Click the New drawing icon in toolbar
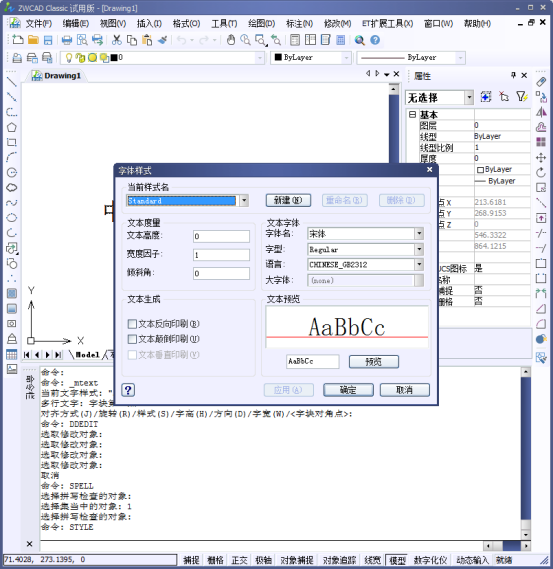 17,40
